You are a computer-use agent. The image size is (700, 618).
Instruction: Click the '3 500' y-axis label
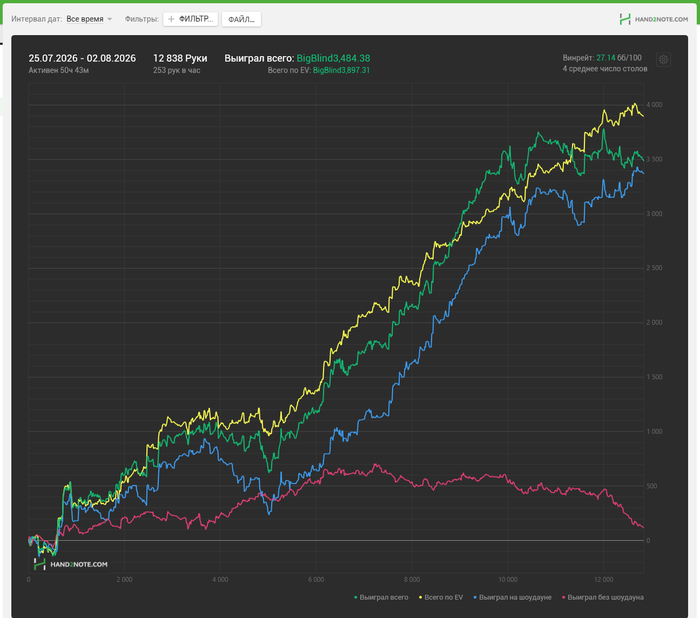(x=654, y=159)
